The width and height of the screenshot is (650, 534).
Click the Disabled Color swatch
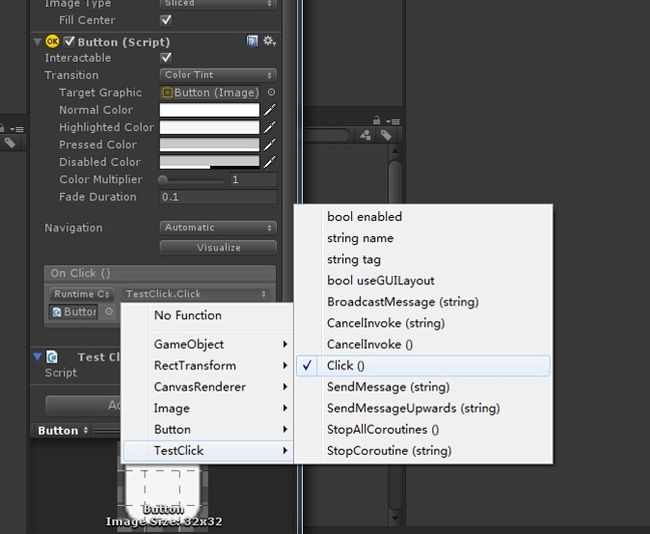coord(210,162)
